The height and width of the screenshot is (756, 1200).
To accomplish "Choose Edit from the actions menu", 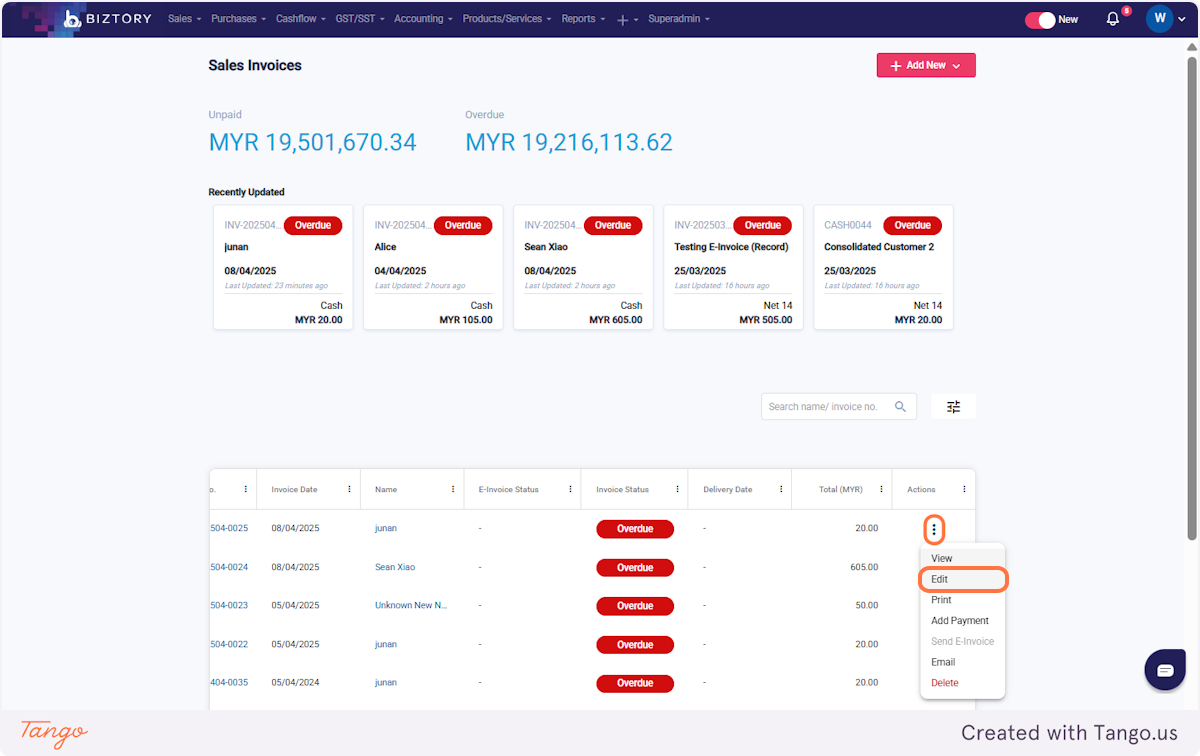I will click(x=962, y=579).
